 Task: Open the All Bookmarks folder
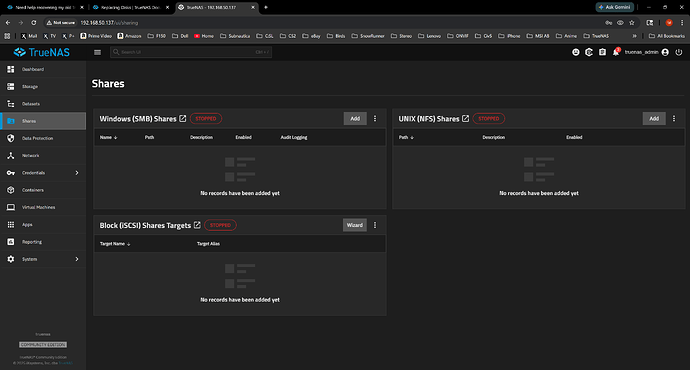pyautogui.click(x=667, y=36)
